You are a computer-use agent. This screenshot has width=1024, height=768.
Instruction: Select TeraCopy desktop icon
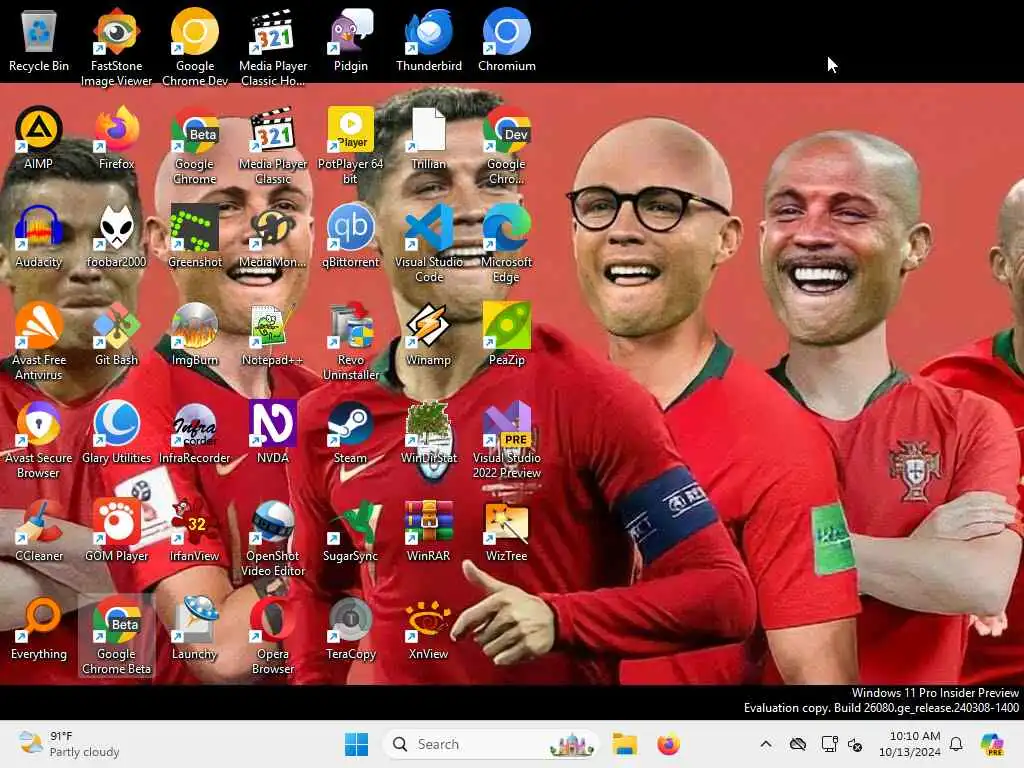click(x=351, y=628)
